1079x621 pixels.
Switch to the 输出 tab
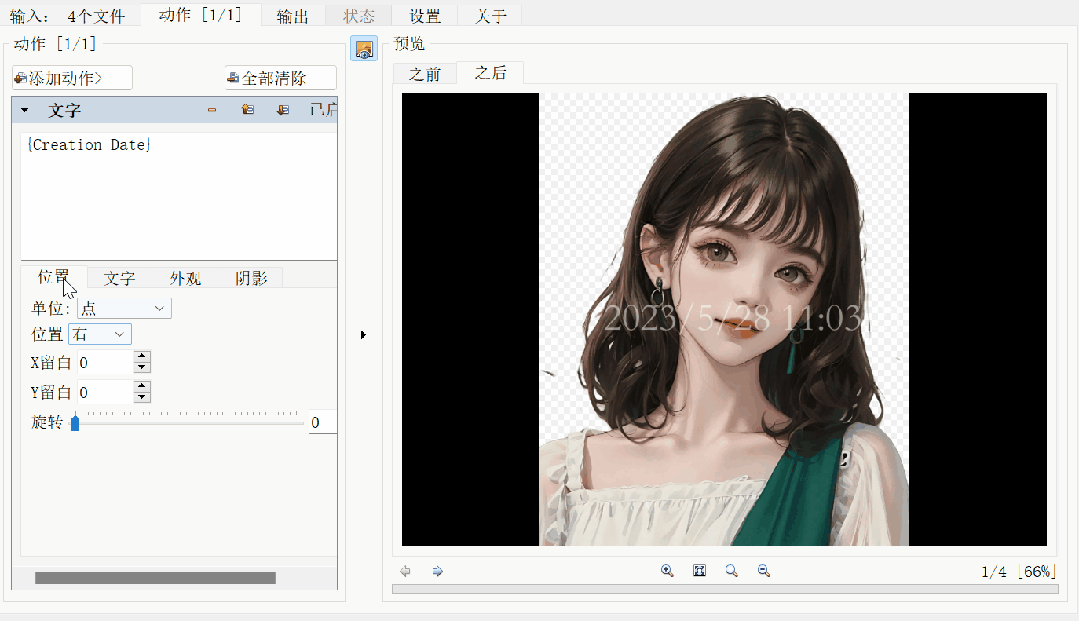[x=292, y=16]
